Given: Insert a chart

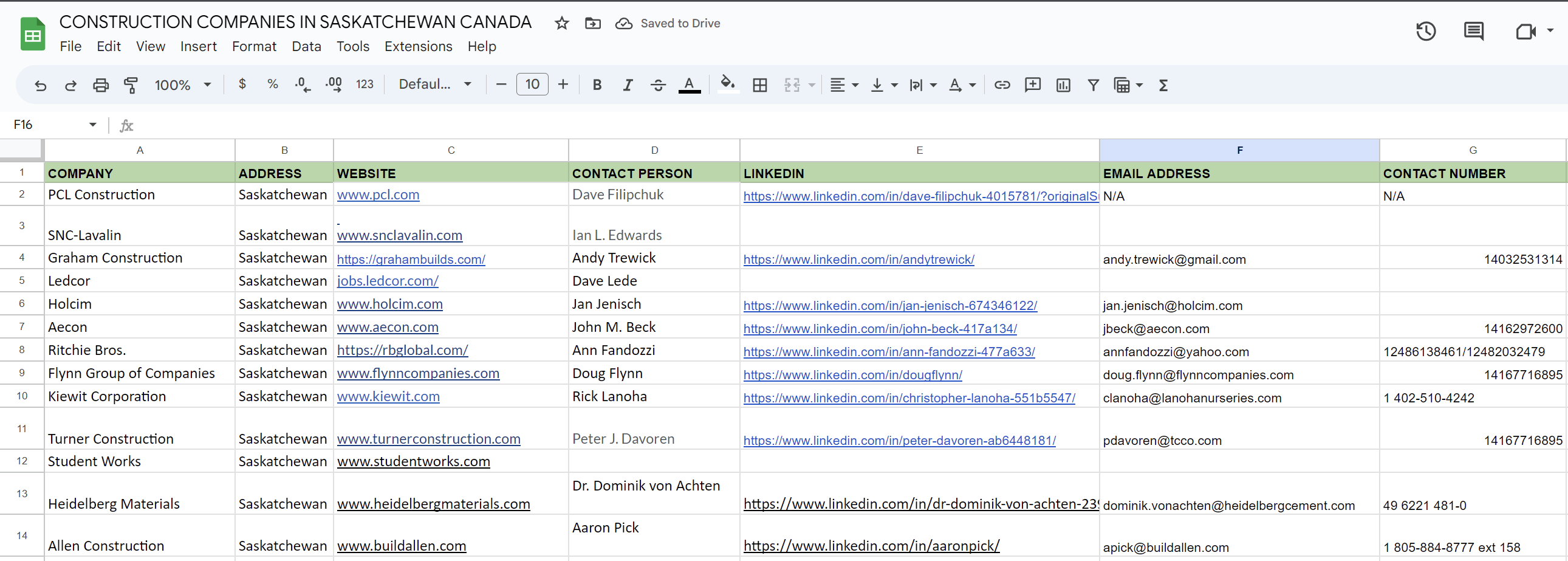Looking at the screenshot, I should (1063, 85).
